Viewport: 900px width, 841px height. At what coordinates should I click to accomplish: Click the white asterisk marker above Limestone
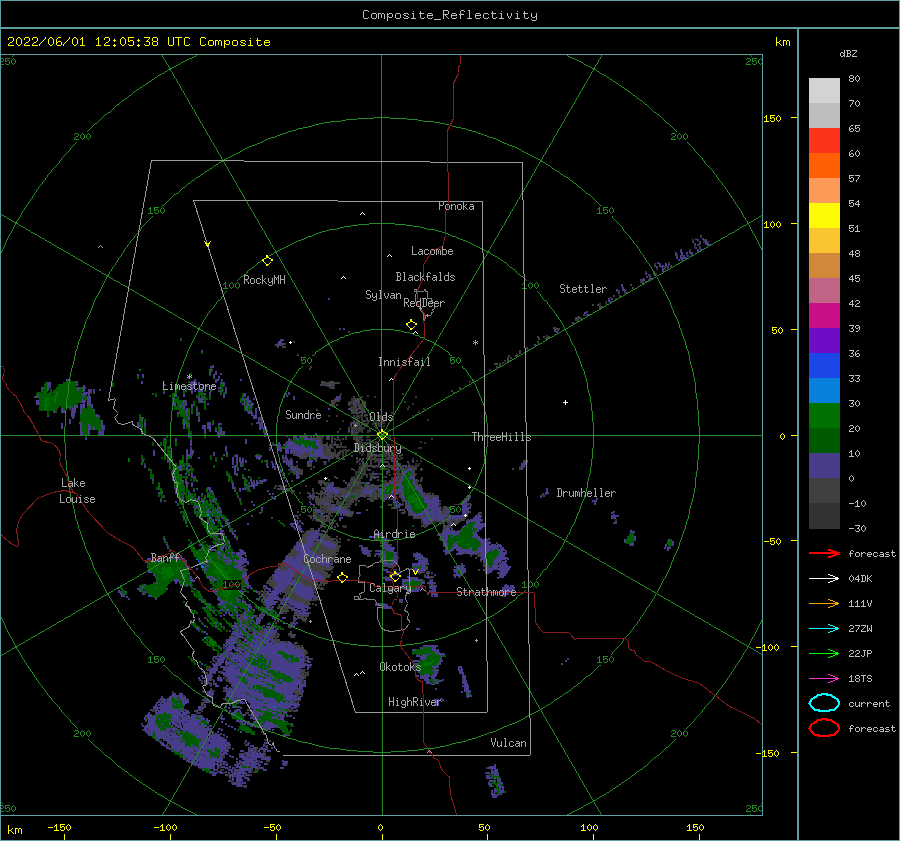189,377
